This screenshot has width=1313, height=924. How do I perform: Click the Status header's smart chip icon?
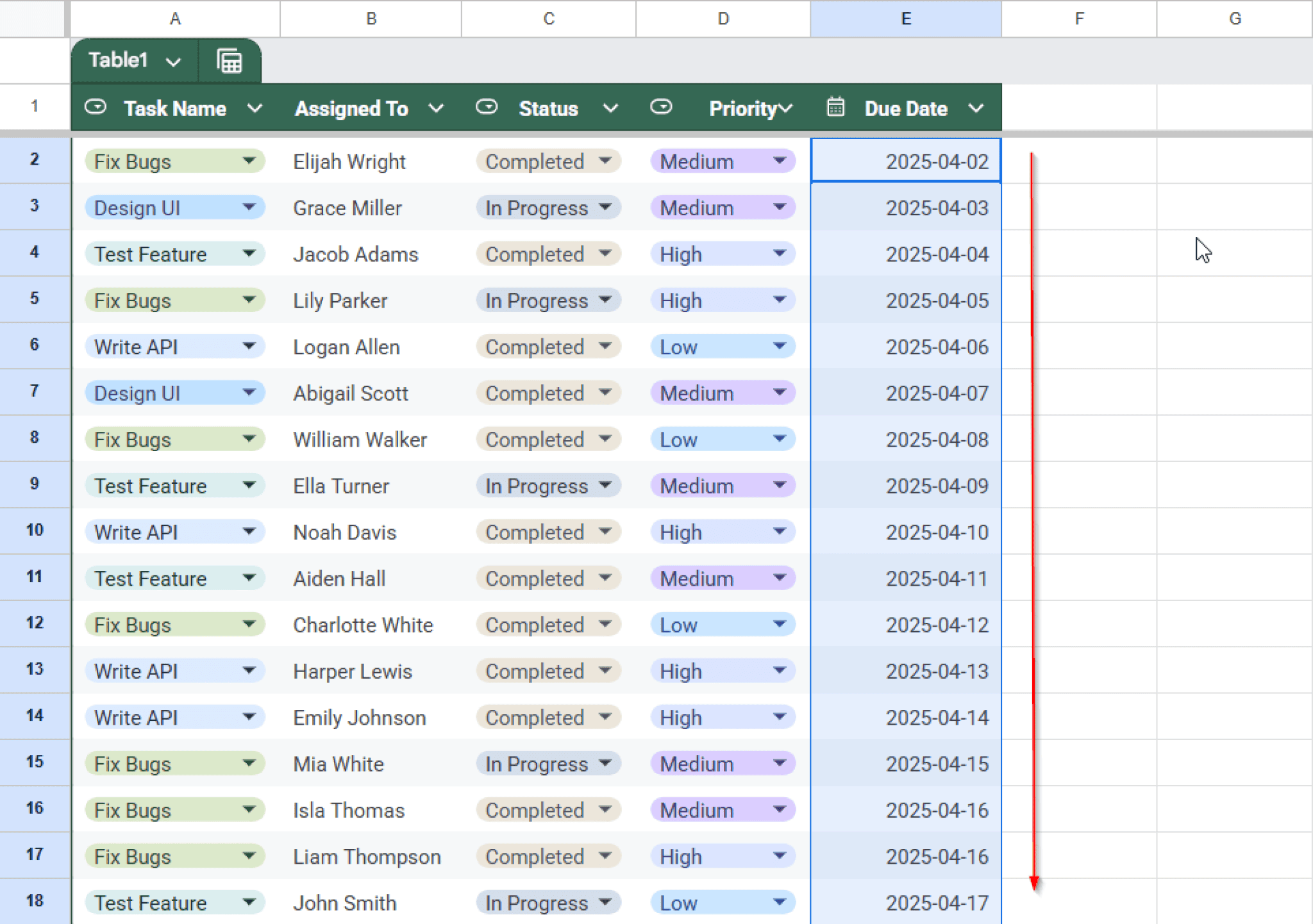click(487, 107)
